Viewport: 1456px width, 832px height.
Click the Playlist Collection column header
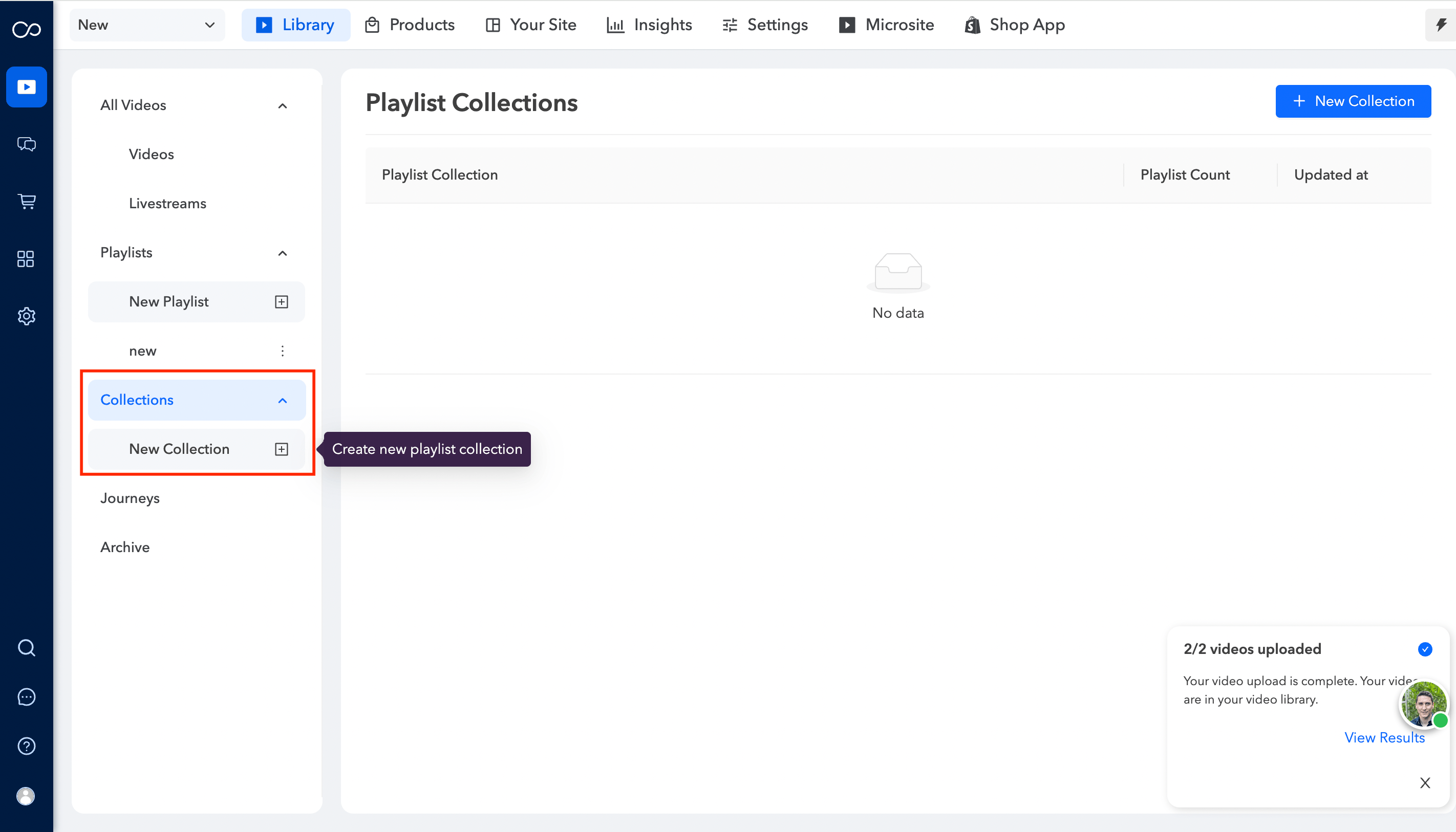tap(440, 175)
